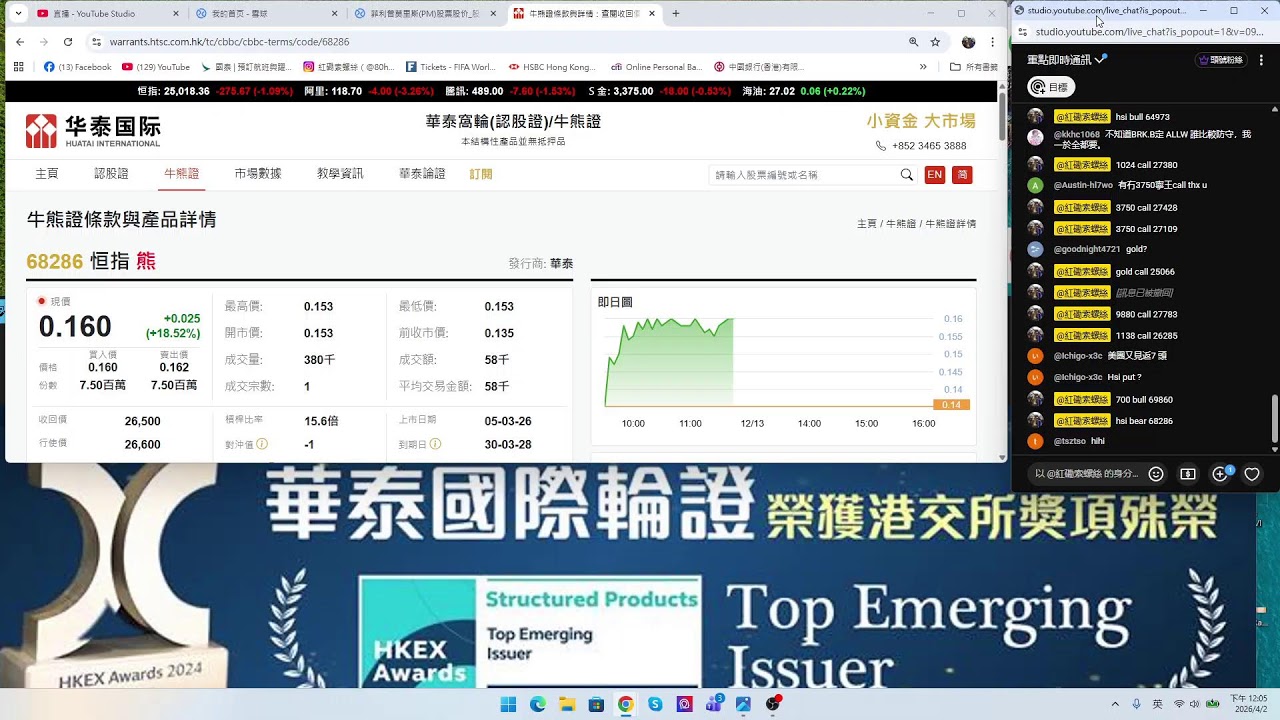Click the chat plus action icon
Viewport: 1280px width, 720px height.
(1221, 474)
